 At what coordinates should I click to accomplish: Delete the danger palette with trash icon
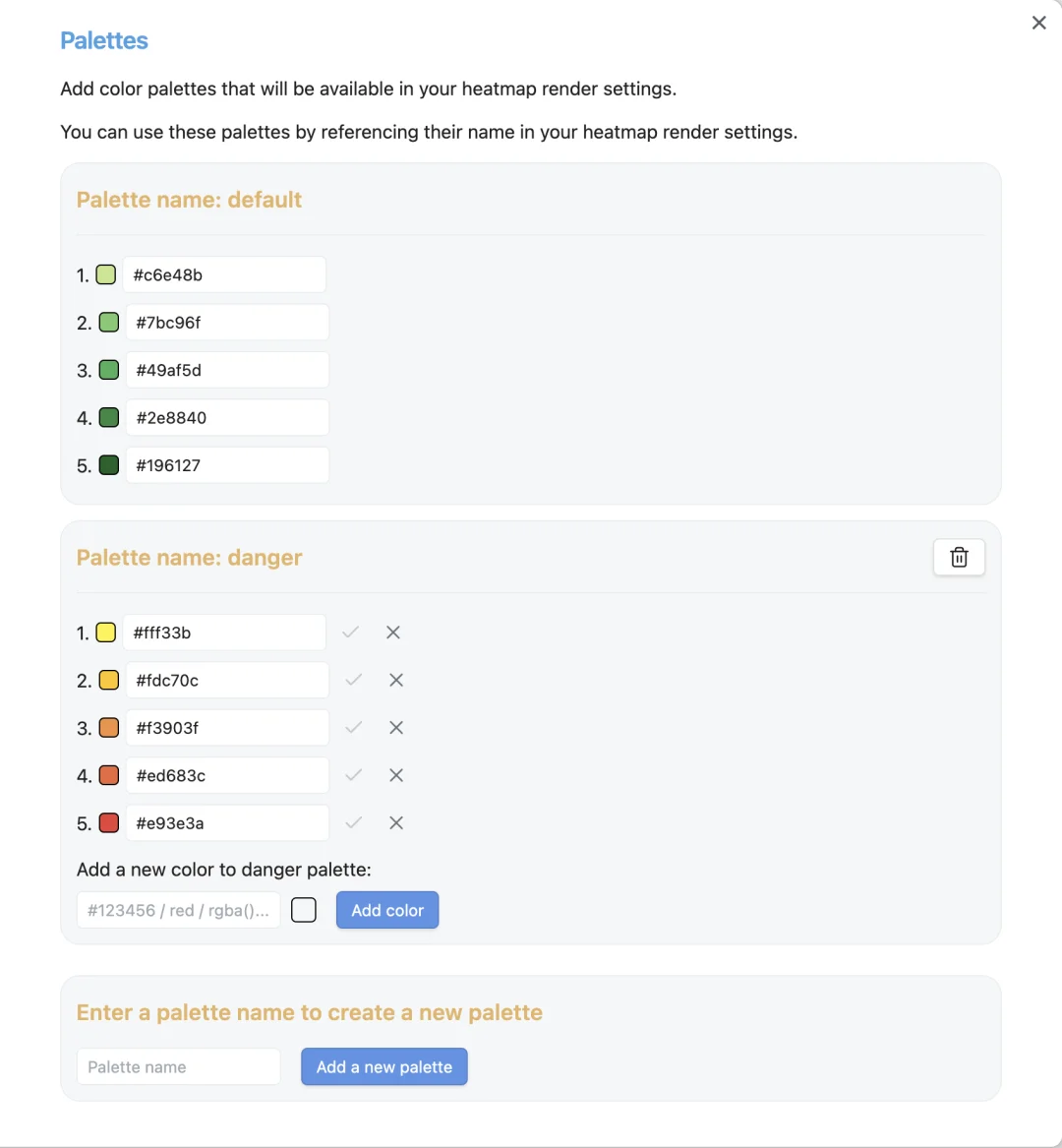pos(959,558)
